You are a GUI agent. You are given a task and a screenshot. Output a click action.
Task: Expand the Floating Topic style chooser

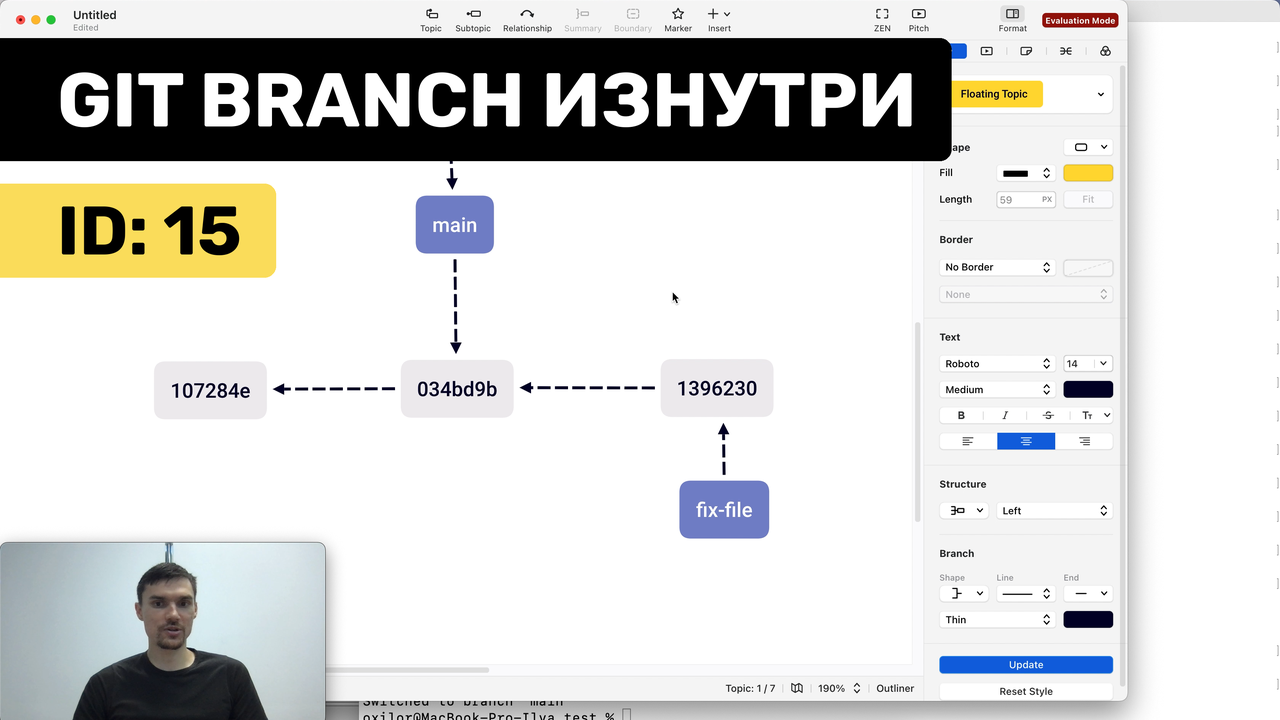(1101, 94)
